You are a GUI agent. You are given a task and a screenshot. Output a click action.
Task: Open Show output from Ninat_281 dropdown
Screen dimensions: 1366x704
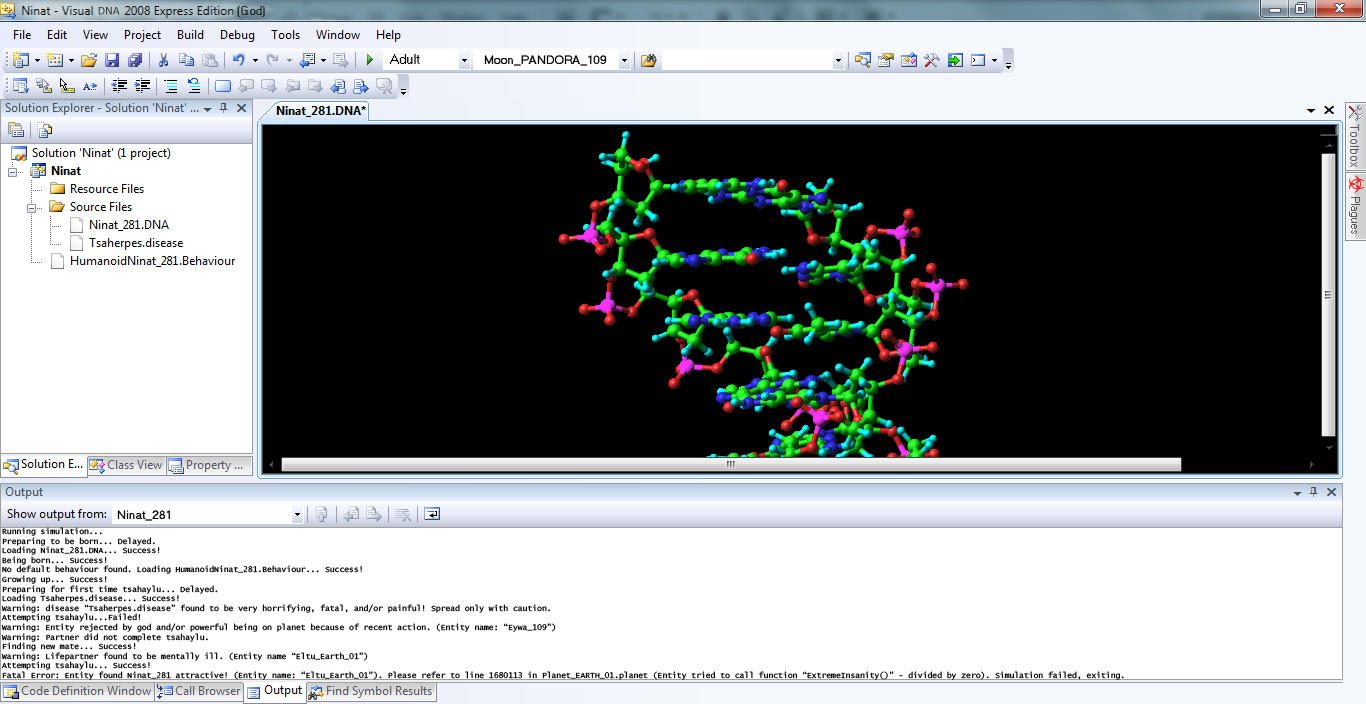[297, 515]
